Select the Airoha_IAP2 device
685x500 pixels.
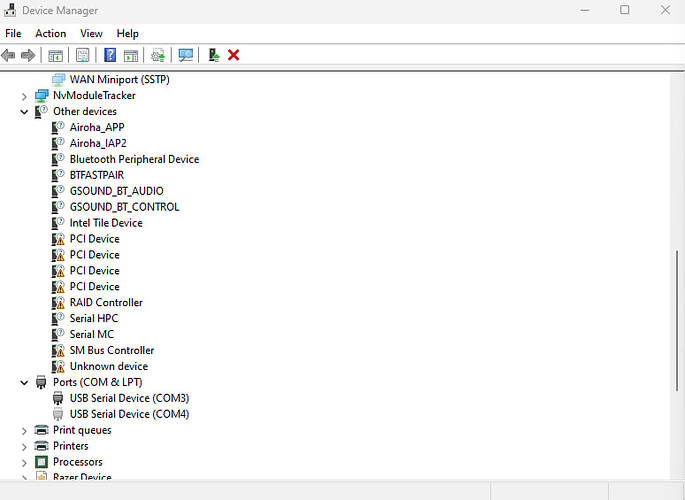(98, 143)
